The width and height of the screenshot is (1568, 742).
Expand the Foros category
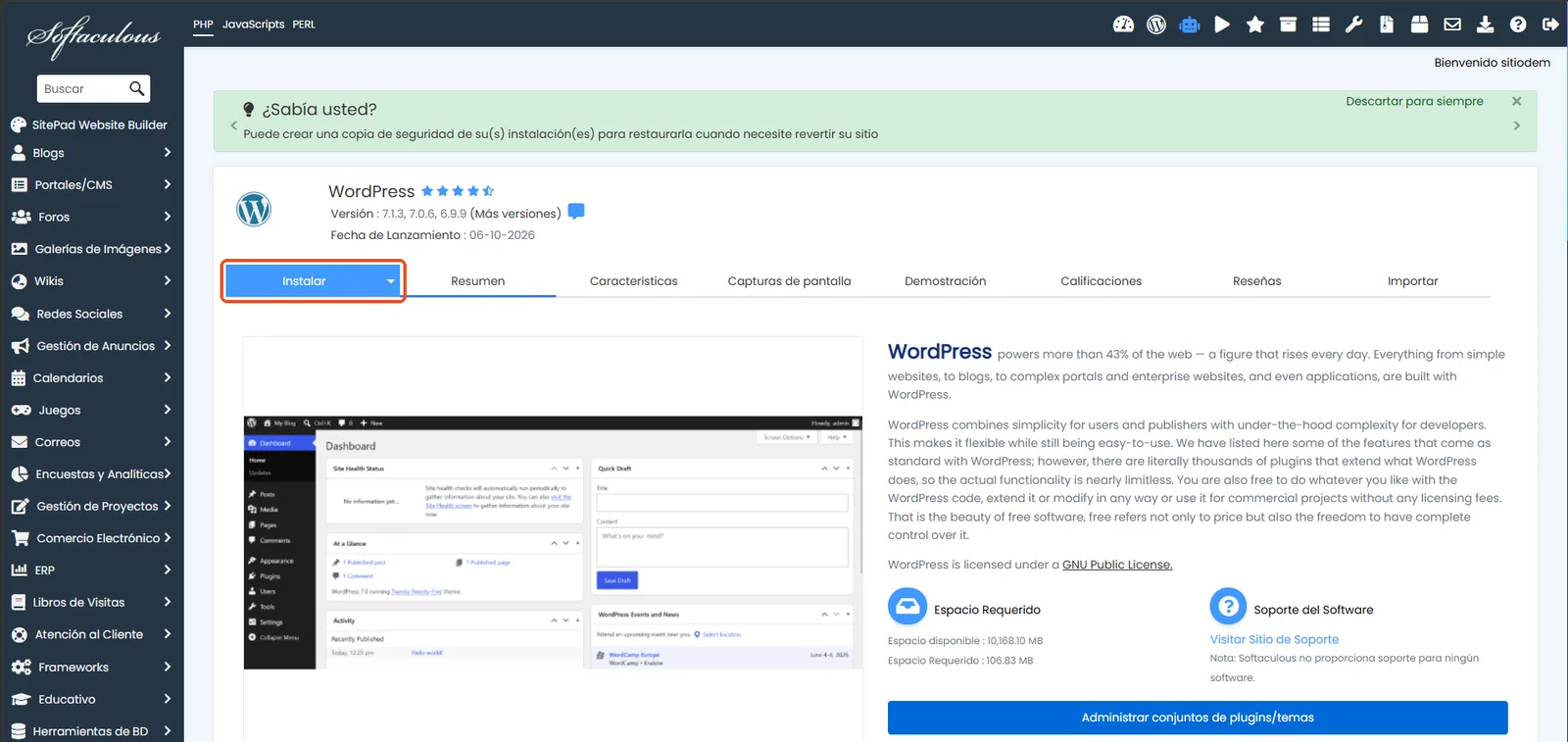(91, 217)
